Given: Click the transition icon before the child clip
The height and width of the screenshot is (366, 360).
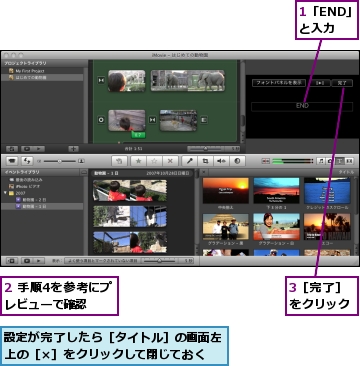Looking at the screenshot, I should pos(101,80).
